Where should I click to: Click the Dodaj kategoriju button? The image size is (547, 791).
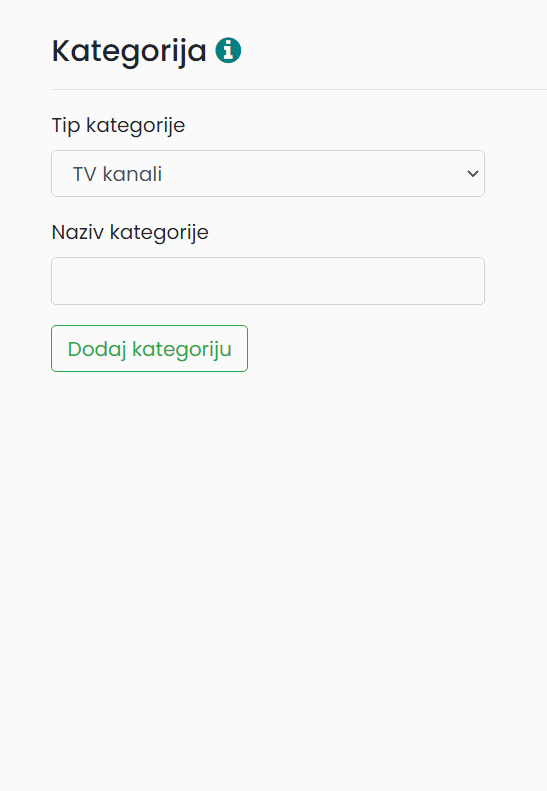(149, 349)
